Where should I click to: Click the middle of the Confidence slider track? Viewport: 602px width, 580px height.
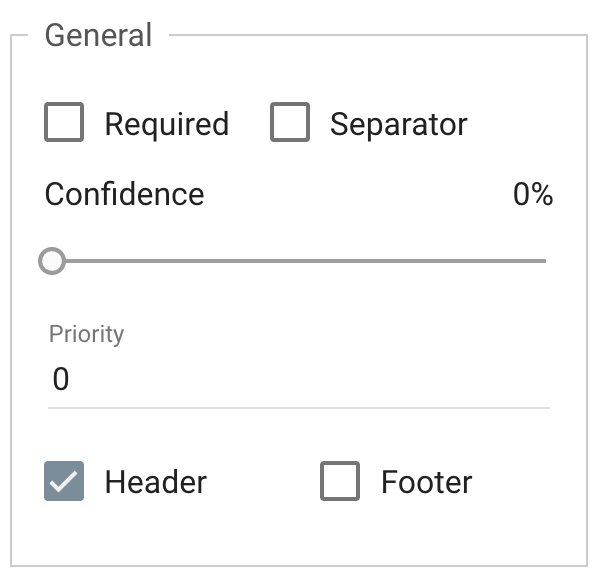(299, 261)
